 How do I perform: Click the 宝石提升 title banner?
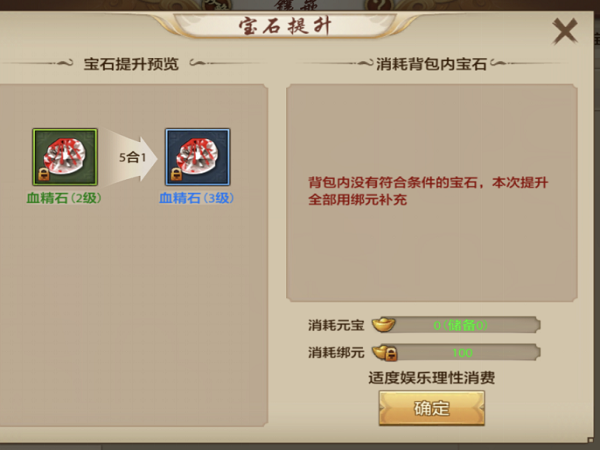click(x=285, y=26)
